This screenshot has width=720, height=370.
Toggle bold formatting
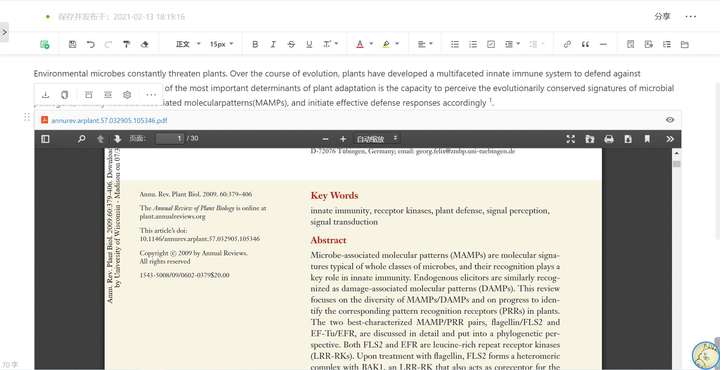click(255, 45)
